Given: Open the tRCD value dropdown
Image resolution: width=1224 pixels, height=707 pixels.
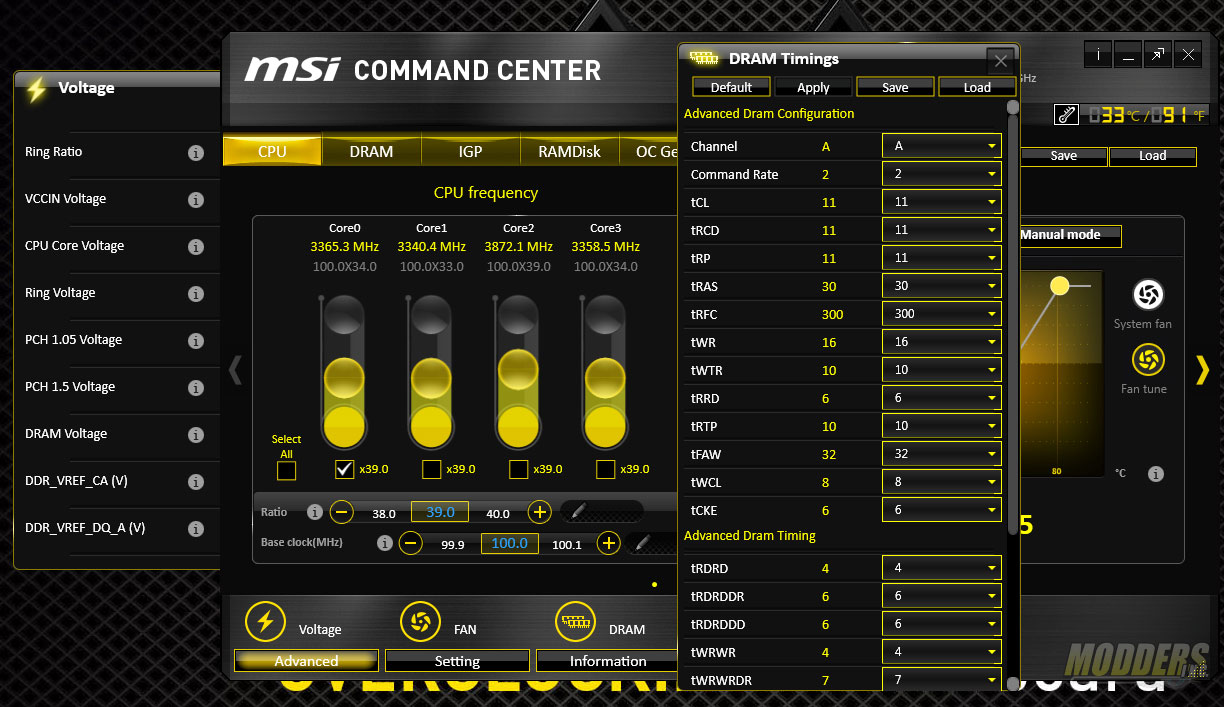Looking at the screenshot, I should click(x=941, y=230).
